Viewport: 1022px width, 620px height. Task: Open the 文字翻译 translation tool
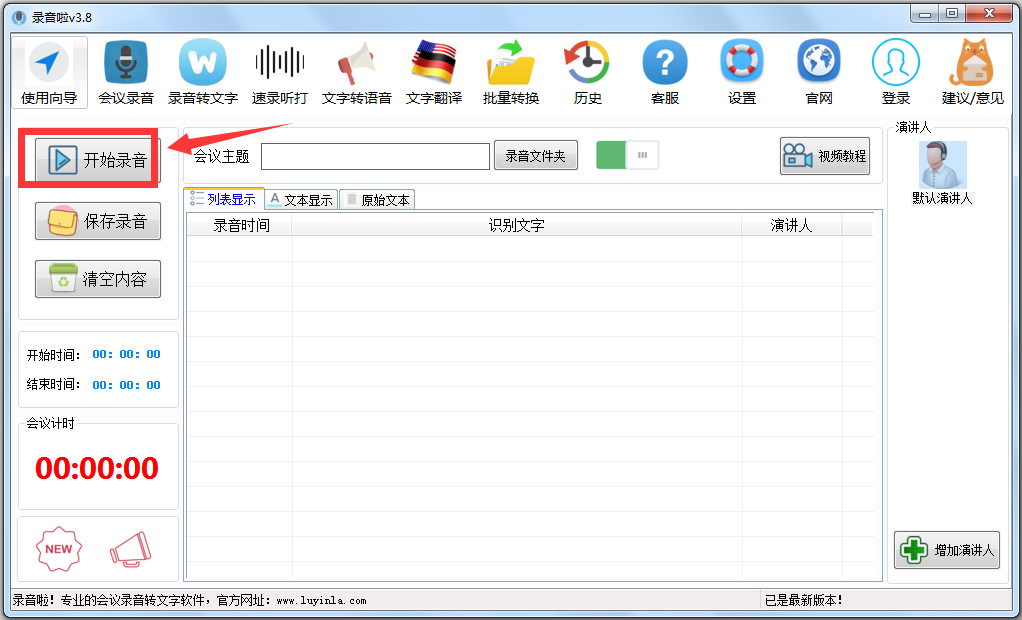click(x=434, y=70)
